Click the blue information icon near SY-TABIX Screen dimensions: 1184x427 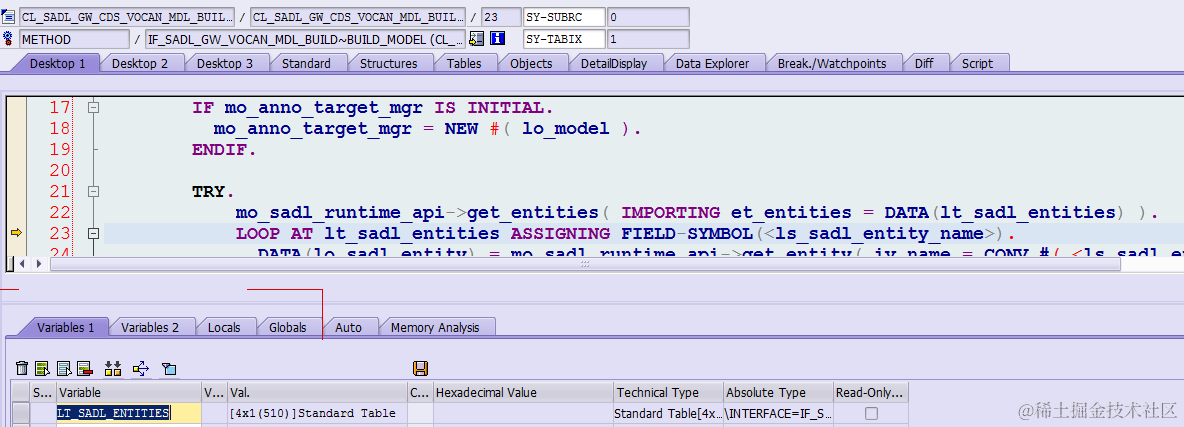(497, 39)
